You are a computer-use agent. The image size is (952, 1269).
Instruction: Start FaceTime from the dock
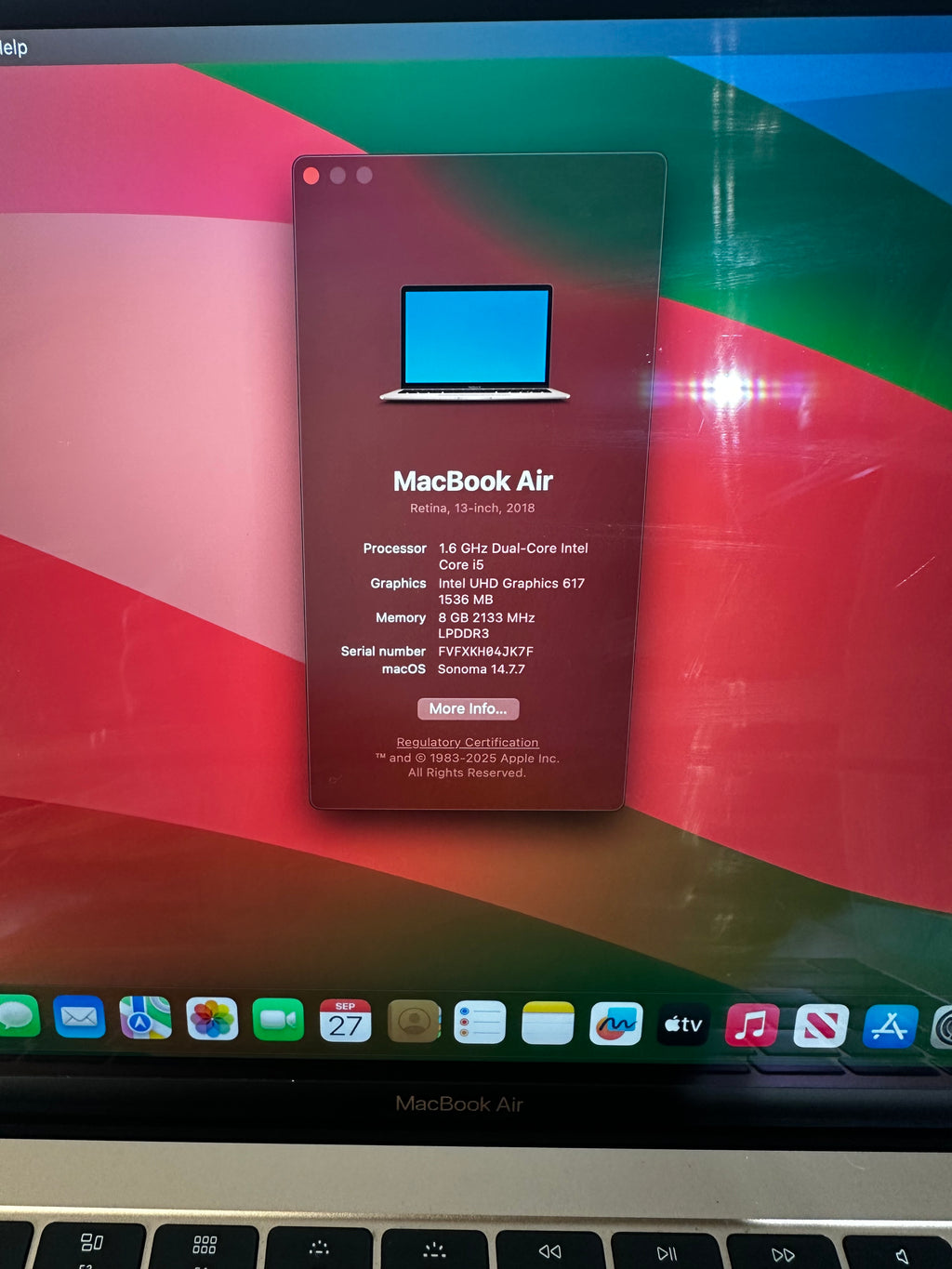pyautogui.click(x=278, y=1020)
